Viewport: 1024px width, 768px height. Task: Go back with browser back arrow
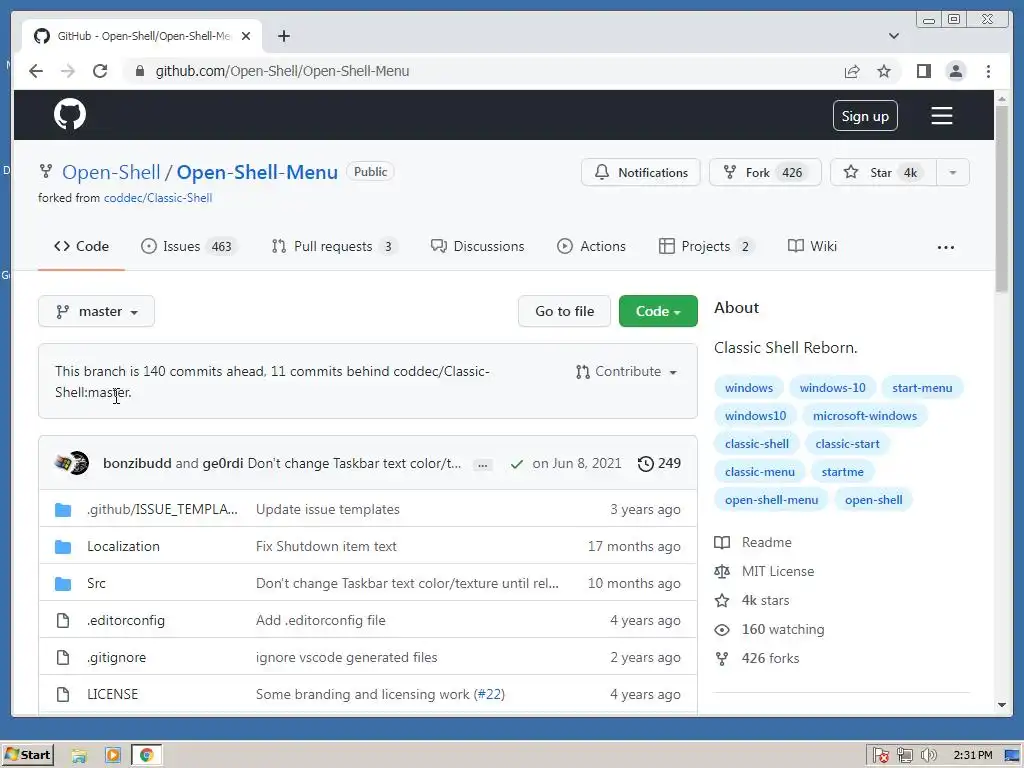click(36, 71)
